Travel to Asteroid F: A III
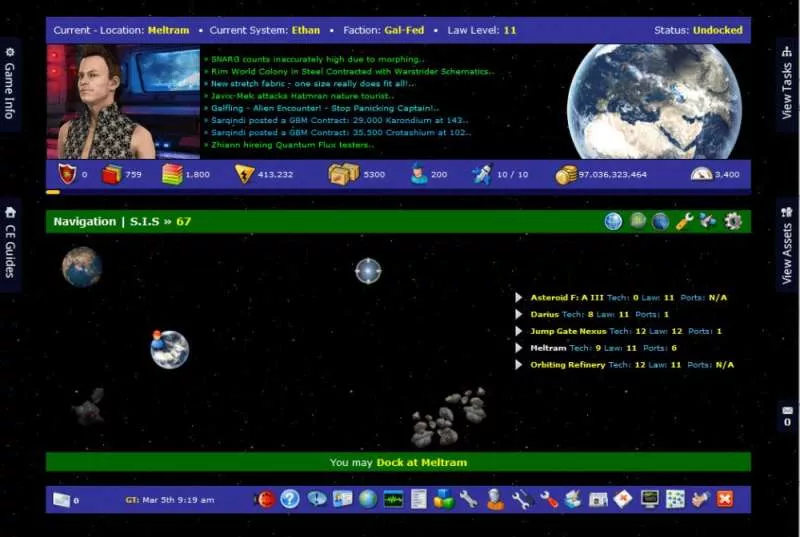Screen dimensions: 800x537 pyautogui.click(x=567, y=297)
